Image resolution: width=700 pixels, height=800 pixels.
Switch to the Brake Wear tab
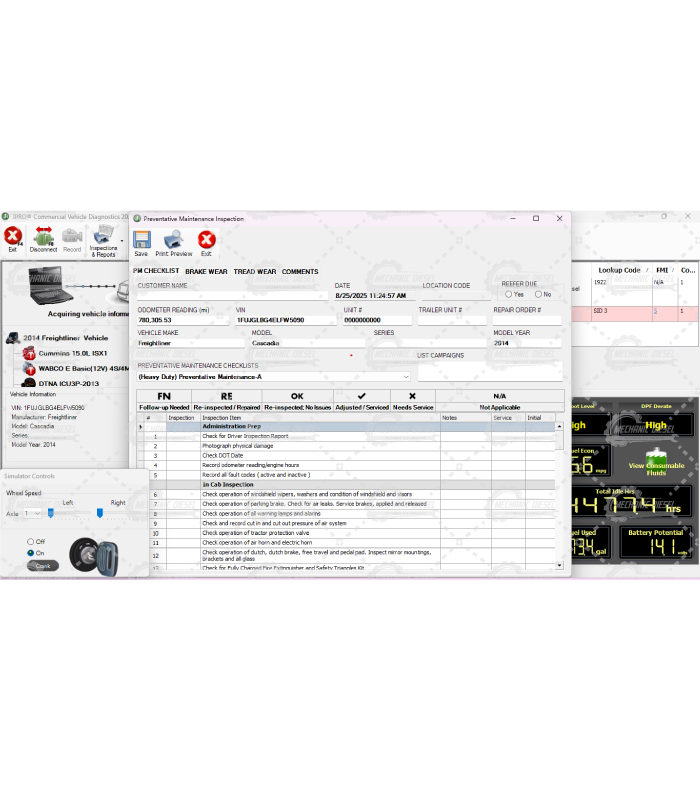(206, 271)
